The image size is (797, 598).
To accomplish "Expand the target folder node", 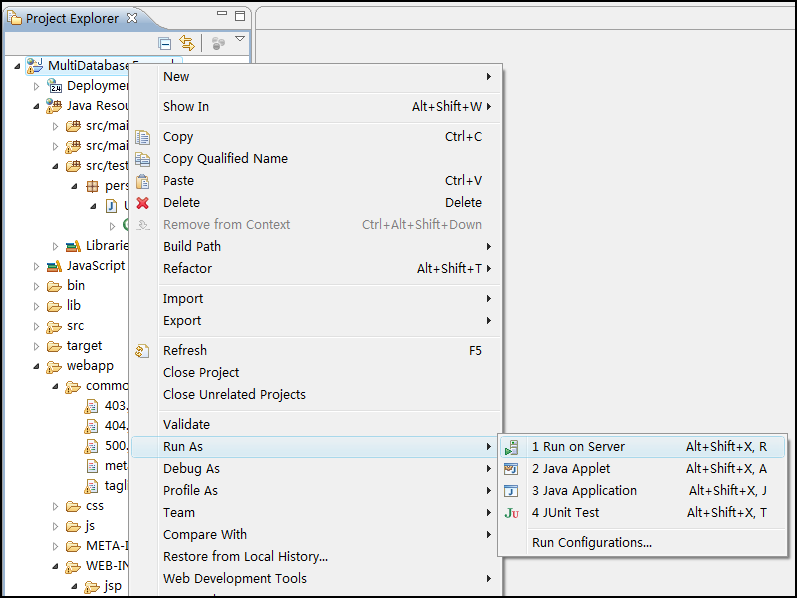I will click(x=36, y=346).
